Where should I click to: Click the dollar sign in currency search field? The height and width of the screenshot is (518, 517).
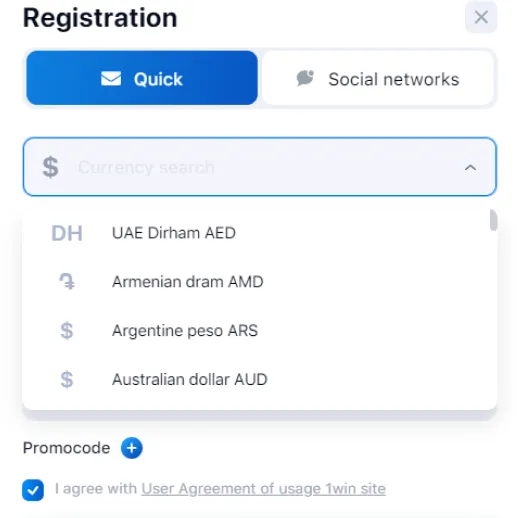[51, 167]
